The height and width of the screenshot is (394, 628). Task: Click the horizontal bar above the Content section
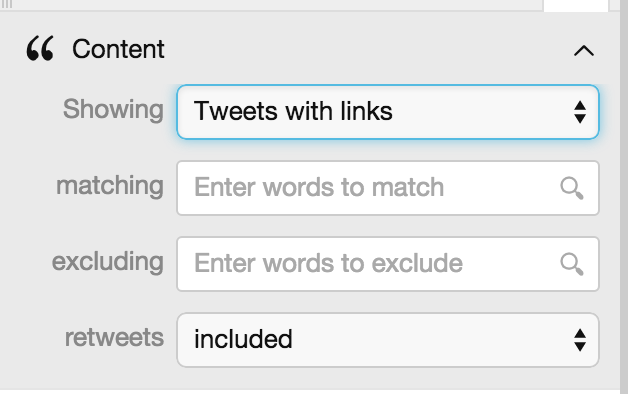(x=272, y=5)
